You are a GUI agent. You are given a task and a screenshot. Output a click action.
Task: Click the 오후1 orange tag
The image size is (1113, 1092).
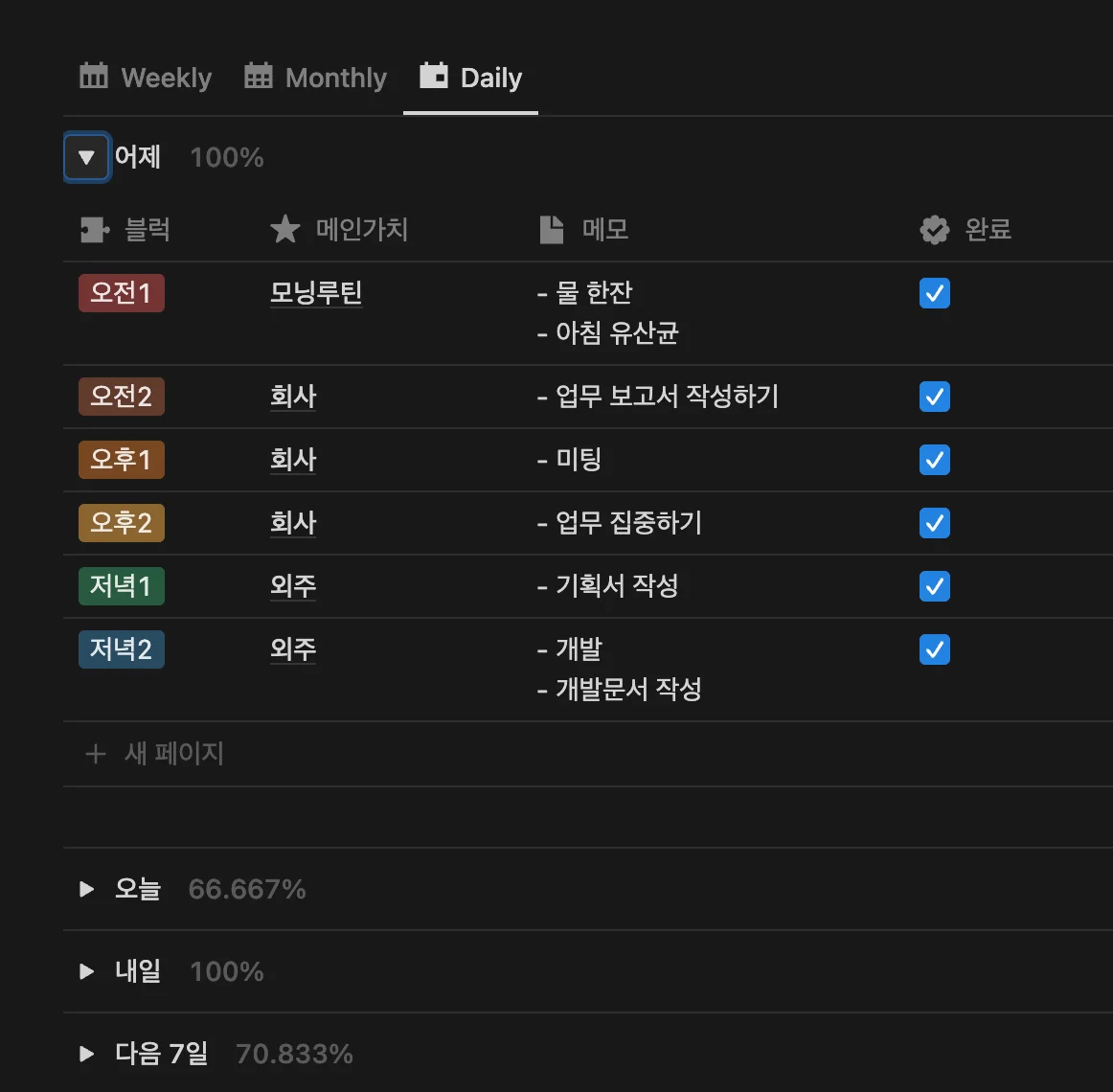tap(122, 460)
